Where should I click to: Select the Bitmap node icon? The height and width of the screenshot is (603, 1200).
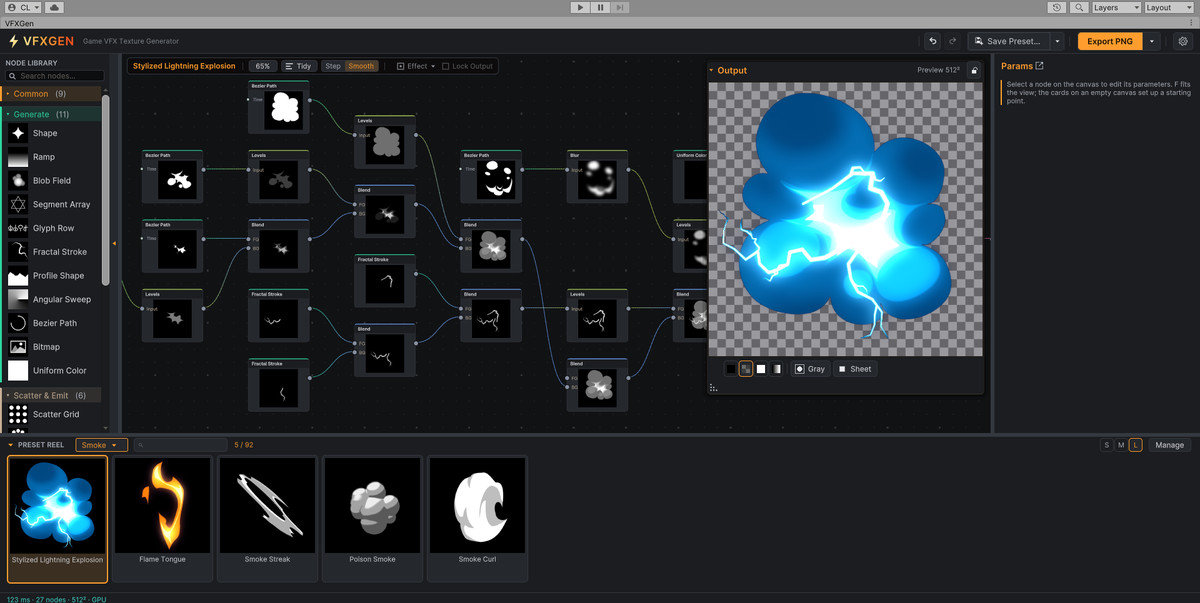(x=18, y=347)
